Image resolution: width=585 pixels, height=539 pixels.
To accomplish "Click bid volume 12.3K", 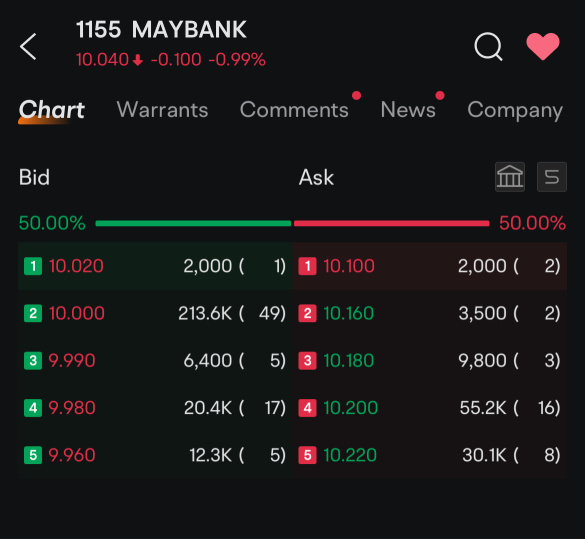I will click(211, 455).
